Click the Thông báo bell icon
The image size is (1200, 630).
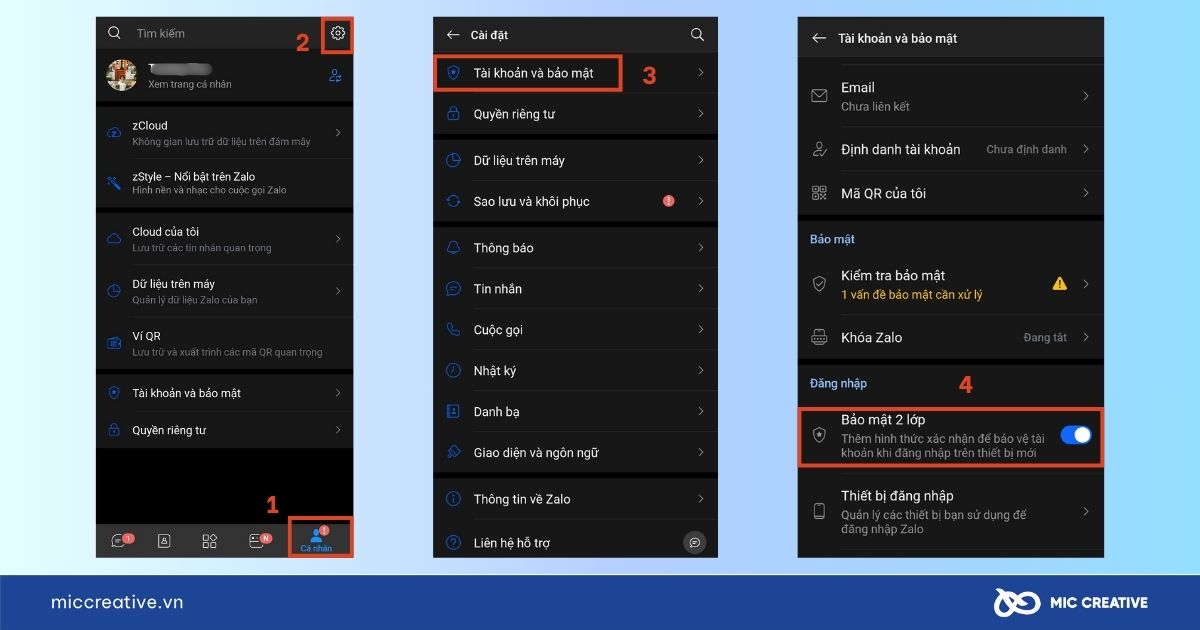pyautogui.click(x=453, y=248)
